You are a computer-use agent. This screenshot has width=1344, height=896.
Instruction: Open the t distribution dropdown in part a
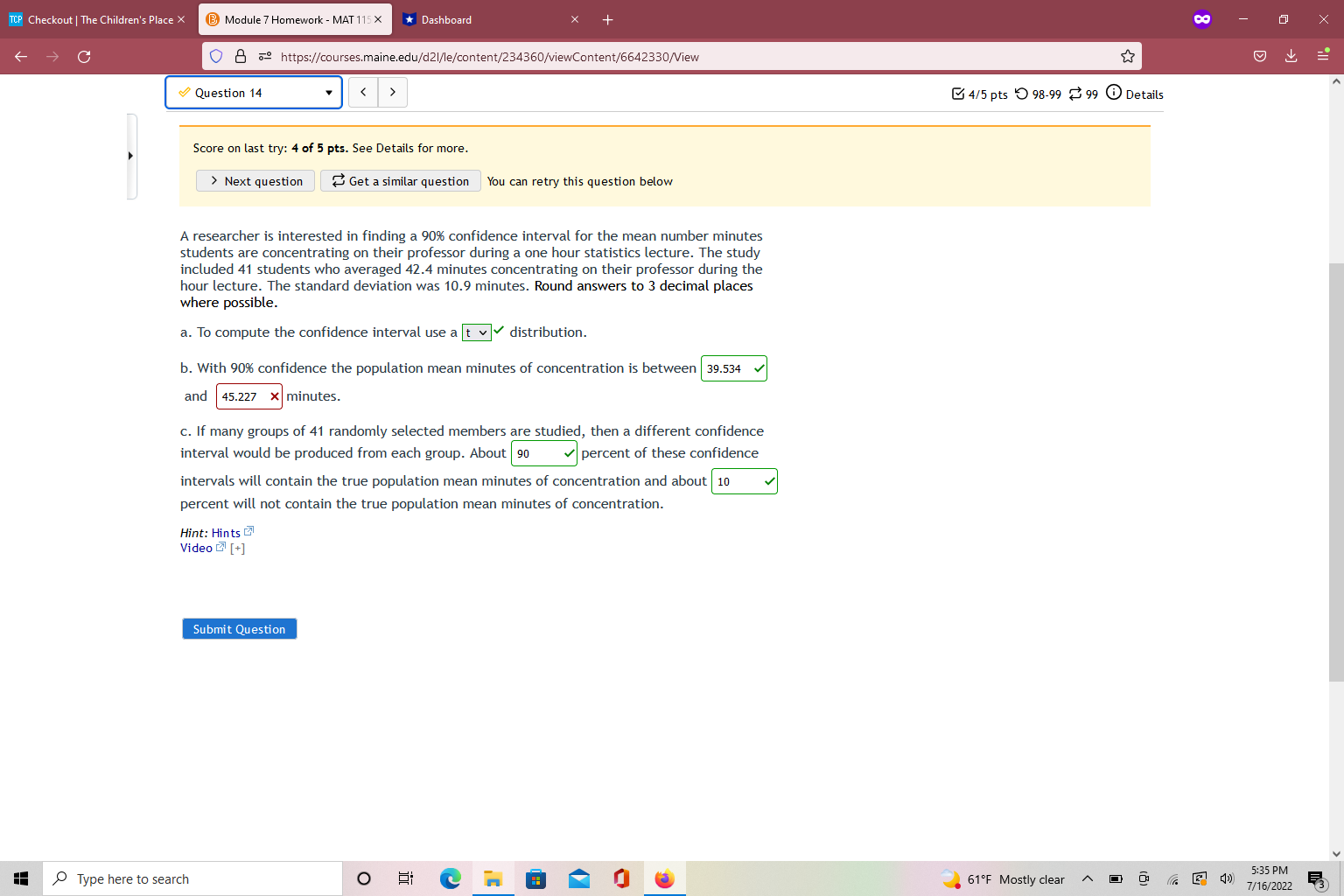pos(477,332)
